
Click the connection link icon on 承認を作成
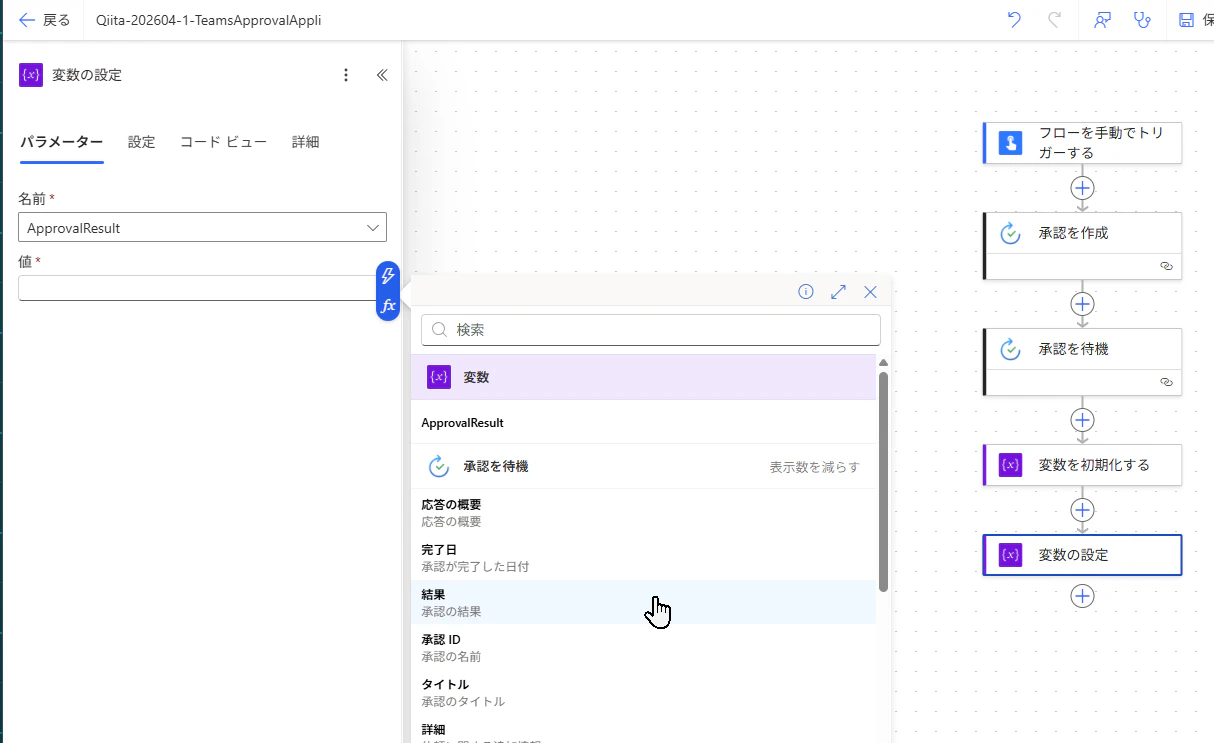1165,266
